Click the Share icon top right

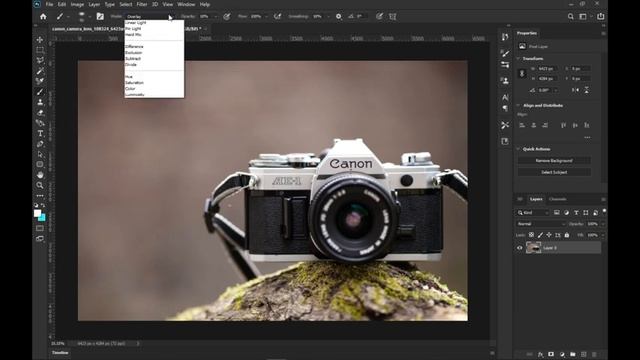(600, 16)
